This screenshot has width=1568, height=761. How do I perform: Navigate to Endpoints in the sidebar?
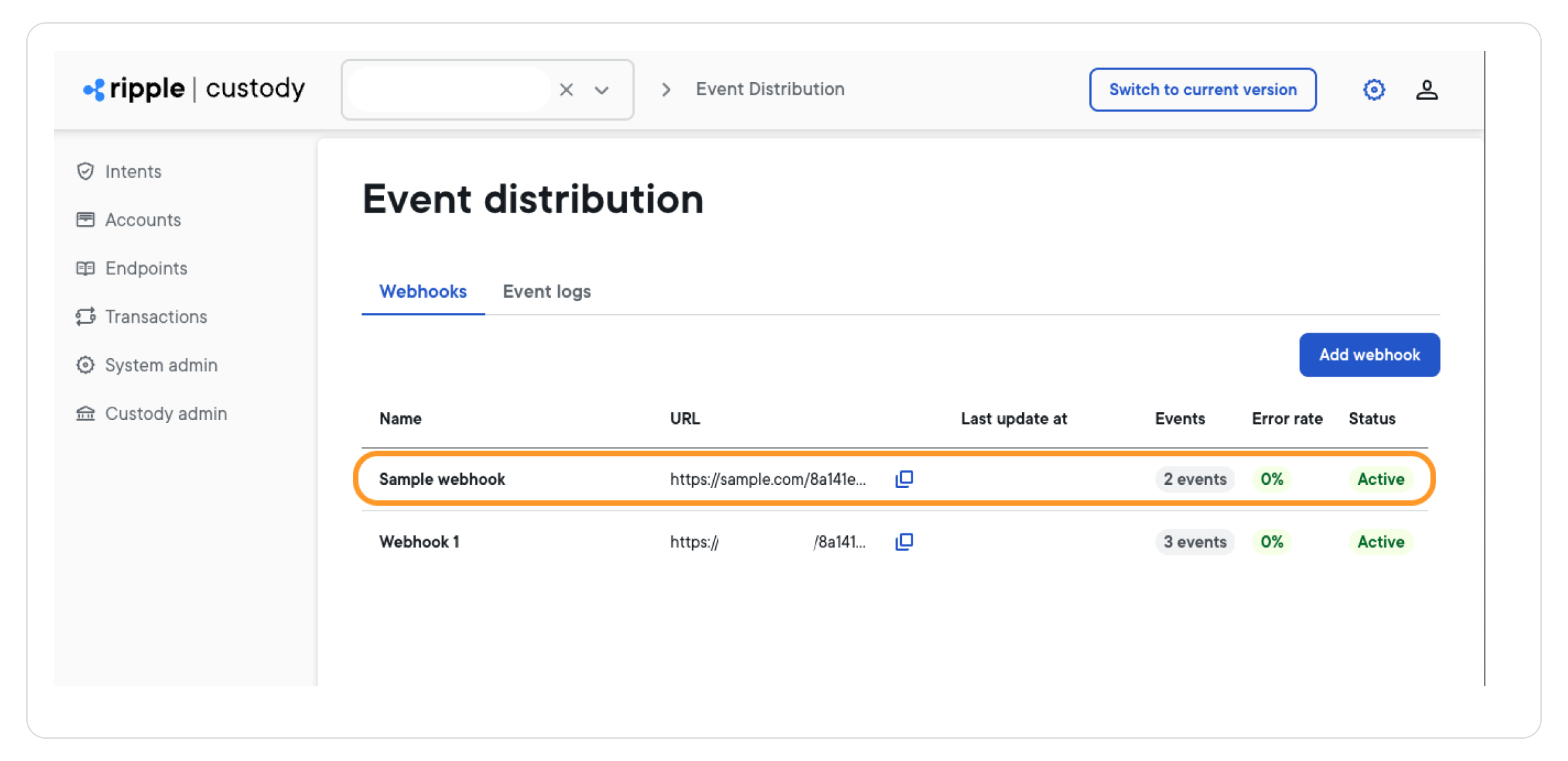point(146,268)
